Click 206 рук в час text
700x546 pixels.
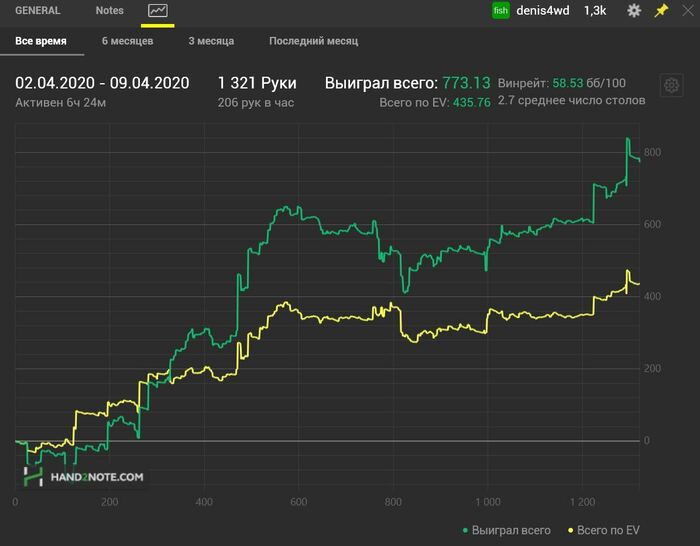[x=256, y=103]
